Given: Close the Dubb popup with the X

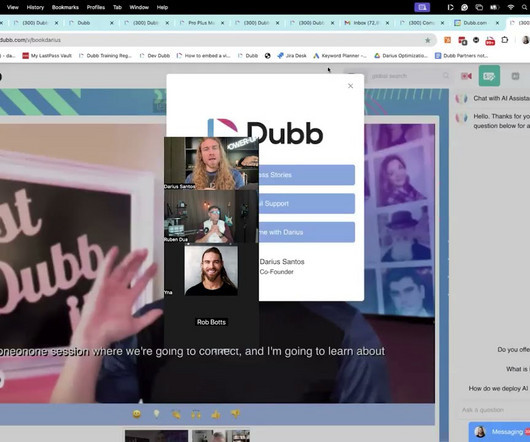Looking at the screenshot, I should [x=351, y=86].
